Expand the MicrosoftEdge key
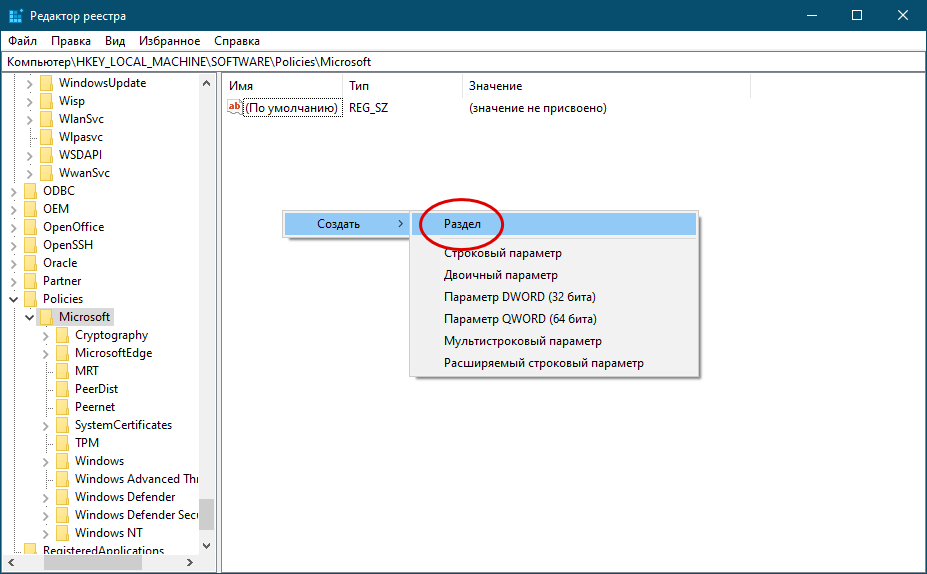The width and height of the screenshot is (927, 574). tap(46, 354)
